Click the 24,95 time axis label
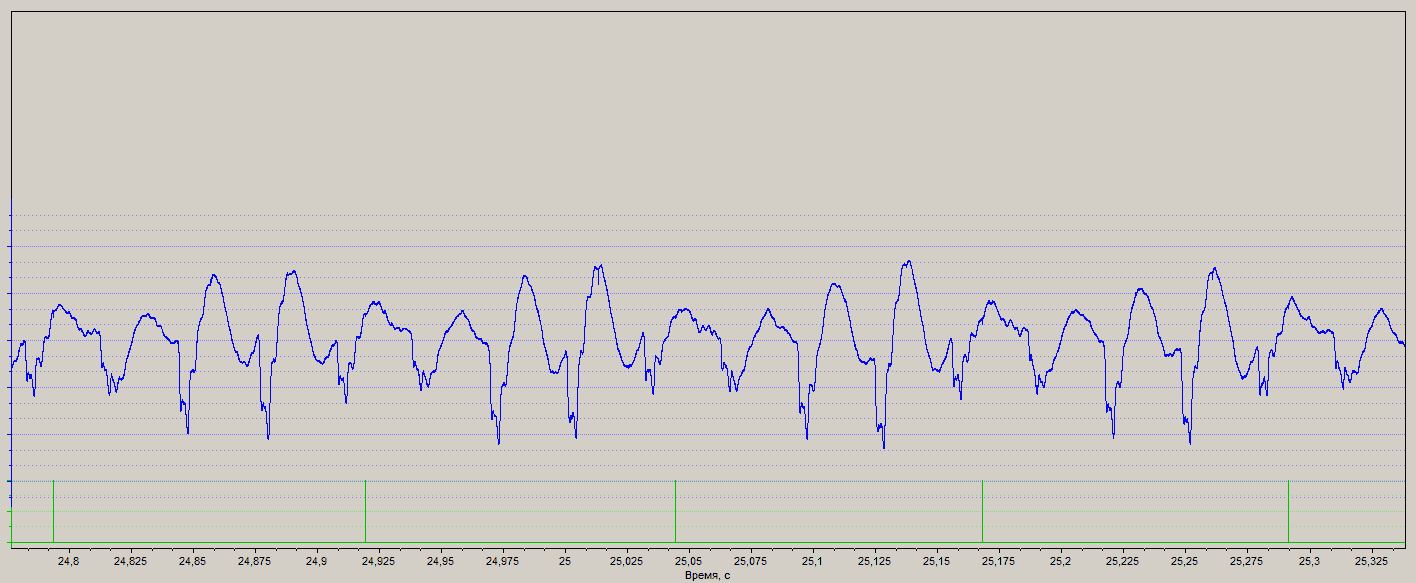 tap(441, 561)
